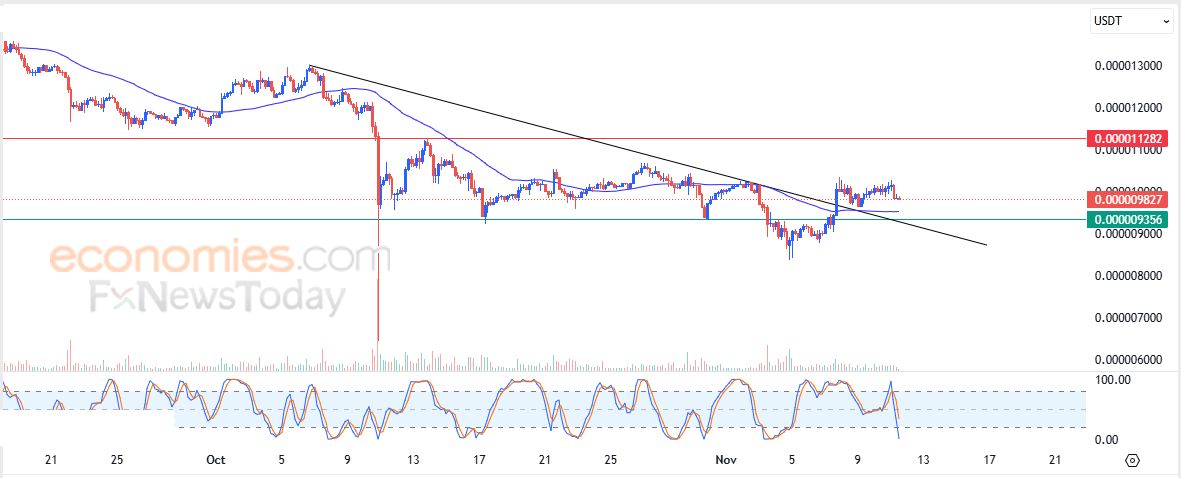
Task: Click the 0.000008000 price axis label
Action: (x=1128, y=276)
